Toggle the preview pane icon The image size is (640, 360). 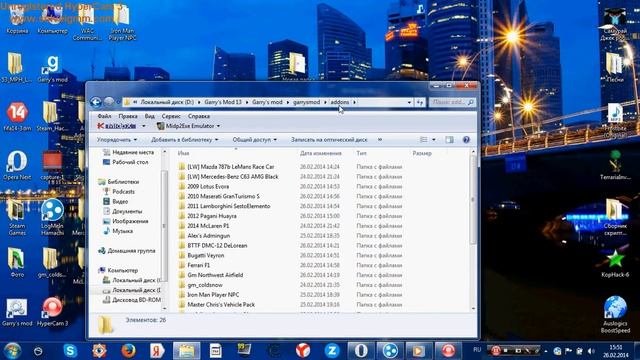[x=449, y=140]
